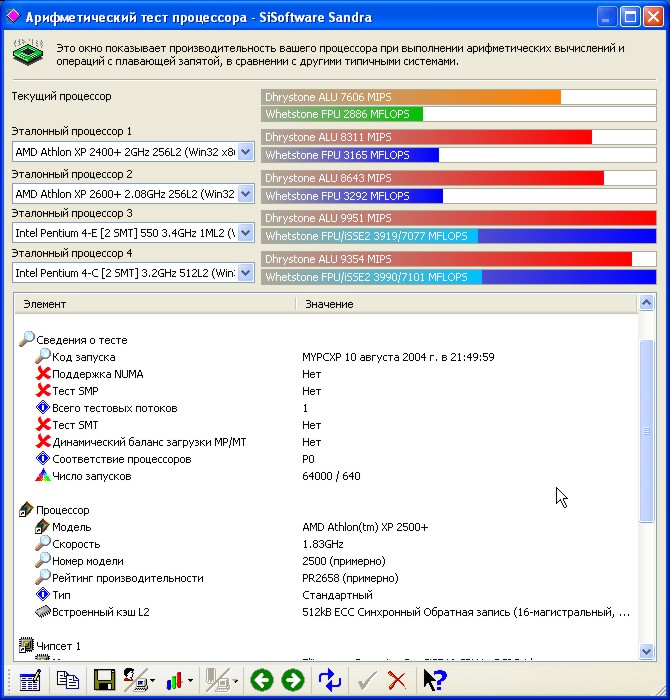Screen dimensions: 670x700
Task: Select the Число запусков row
Action: (326, 475)
